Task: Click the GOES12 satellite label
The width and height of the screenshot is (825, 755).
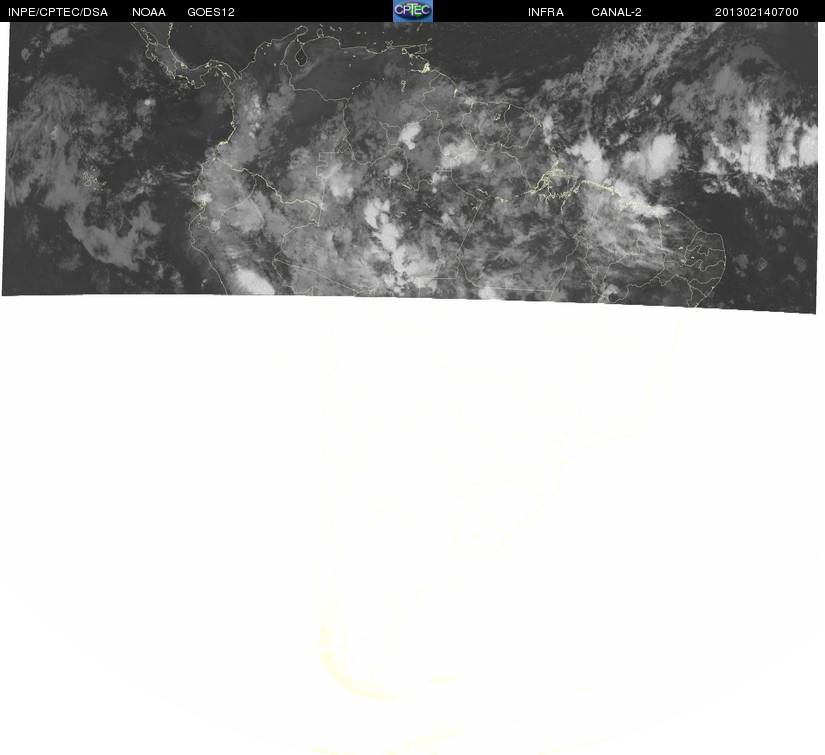Action: (211, 12)
